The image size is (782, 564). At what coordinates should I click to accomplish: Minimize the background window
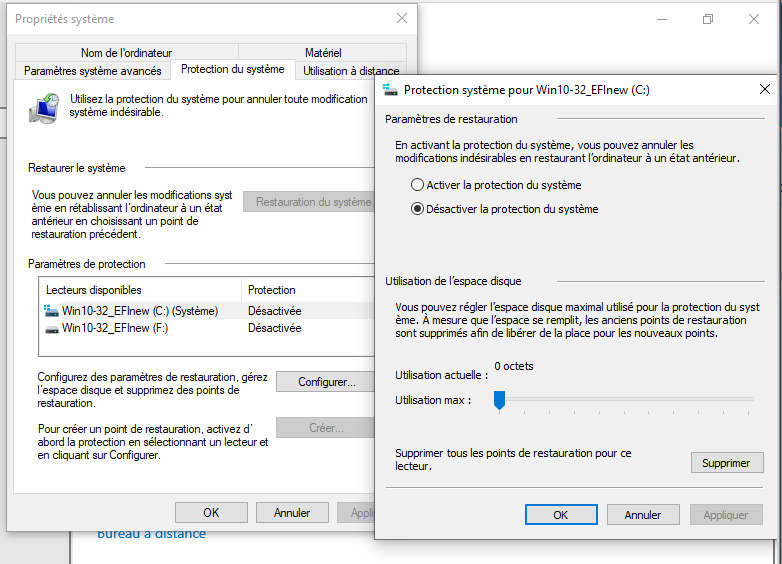662,19
